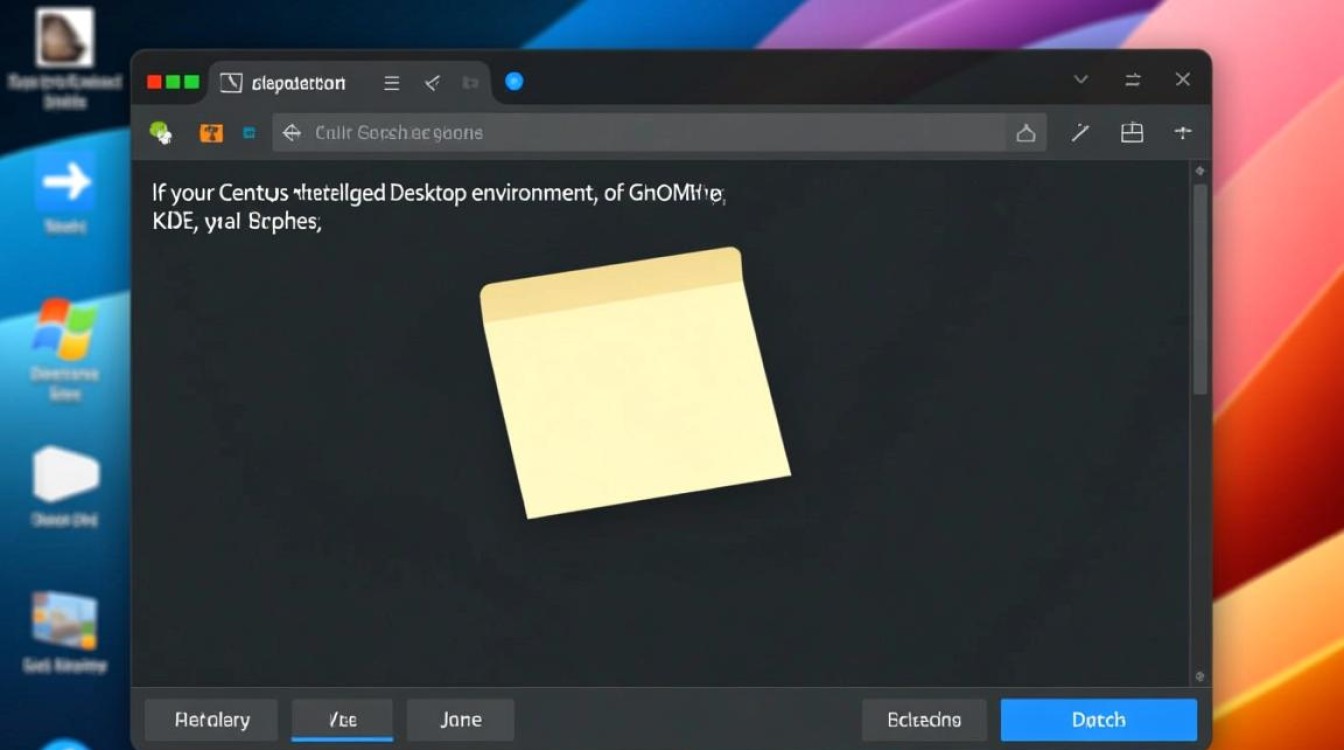Click the "Jone" button at bottom
The image size is (1344, 750).
461,720
